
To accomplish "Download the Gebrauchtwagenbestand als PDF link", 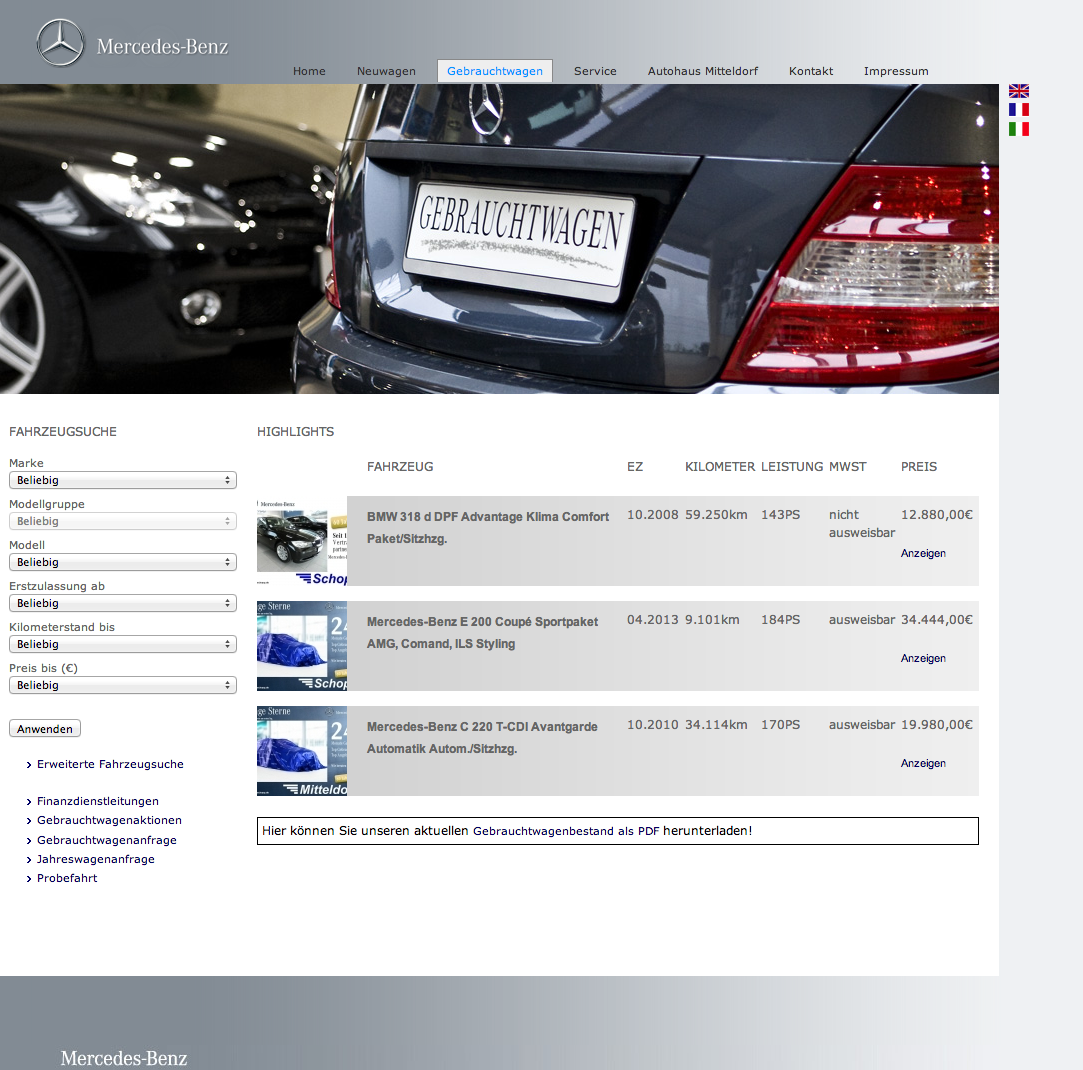I will [566, 831].
